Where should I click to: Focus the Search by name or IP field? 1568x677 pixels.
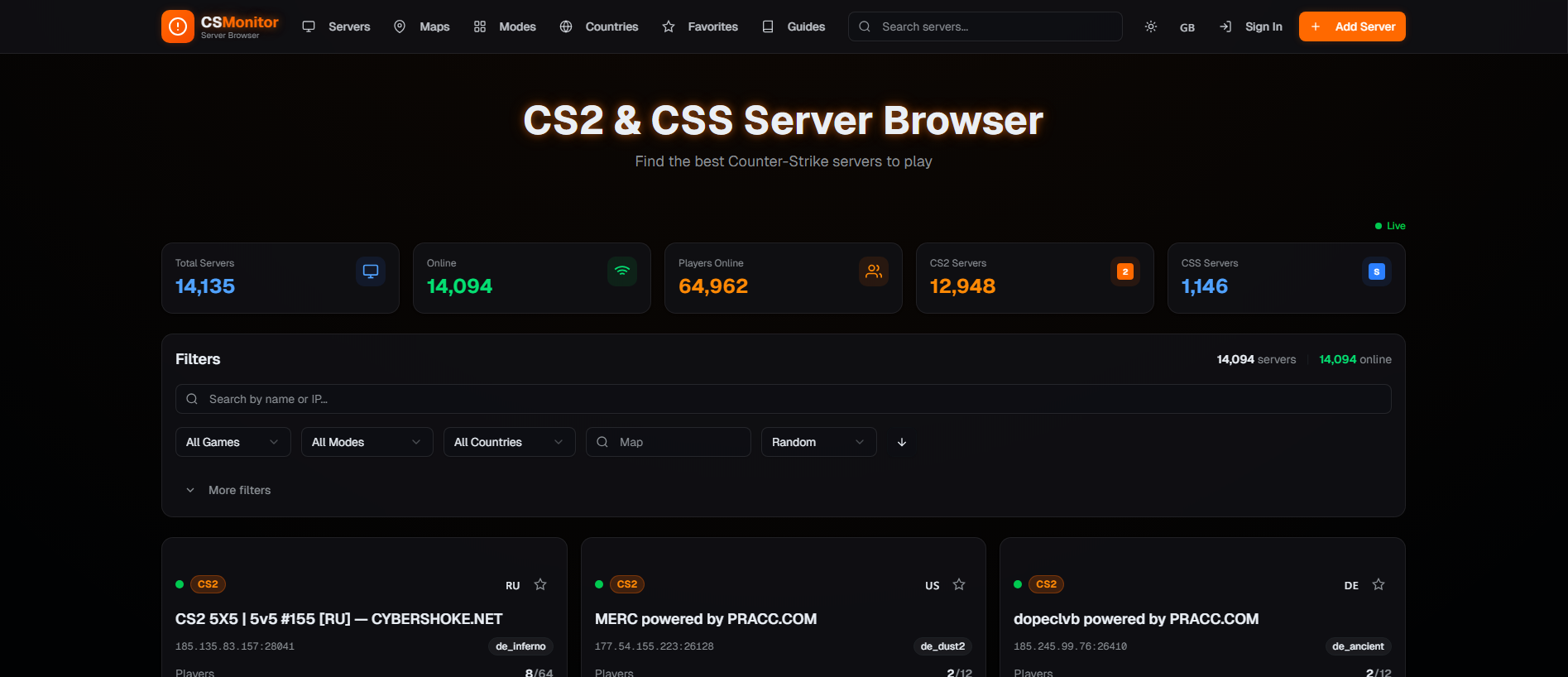[x=784, y=399]
